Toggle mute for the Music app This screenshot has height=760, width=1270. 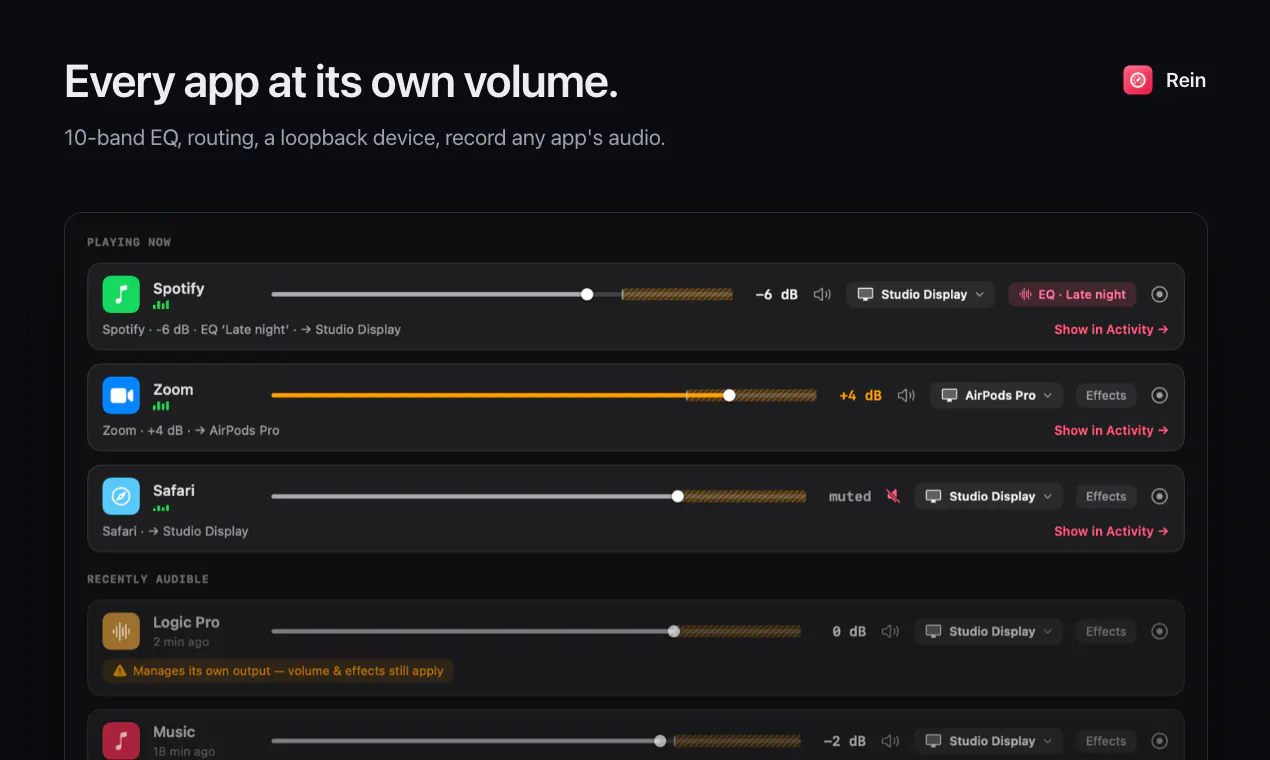click(x=890, y=741)
